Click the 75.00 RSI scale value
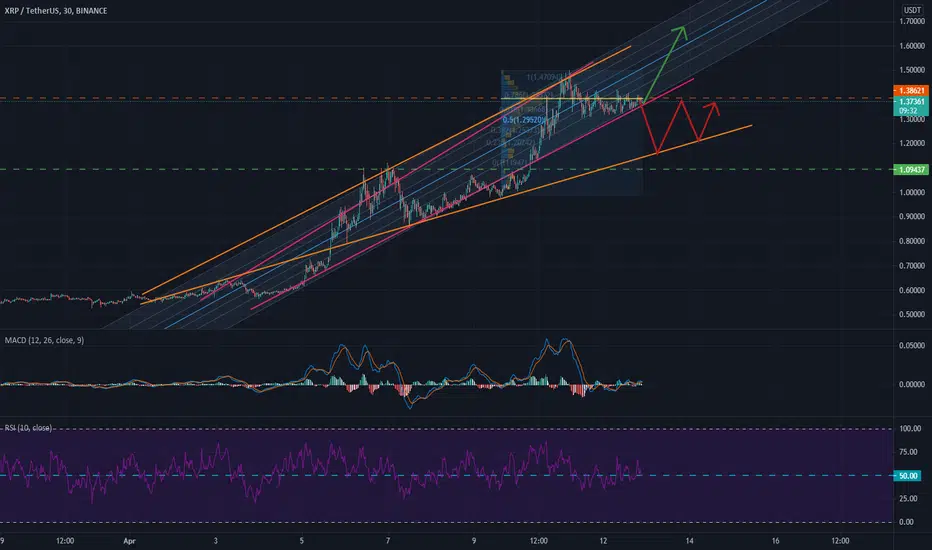 pos(910,452)
